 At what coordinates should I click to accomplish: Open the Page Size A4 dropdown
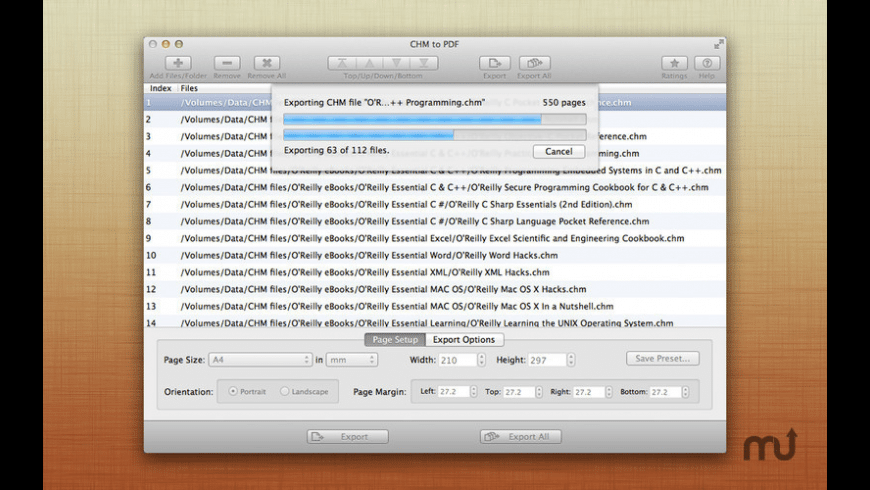coord(260,360)
